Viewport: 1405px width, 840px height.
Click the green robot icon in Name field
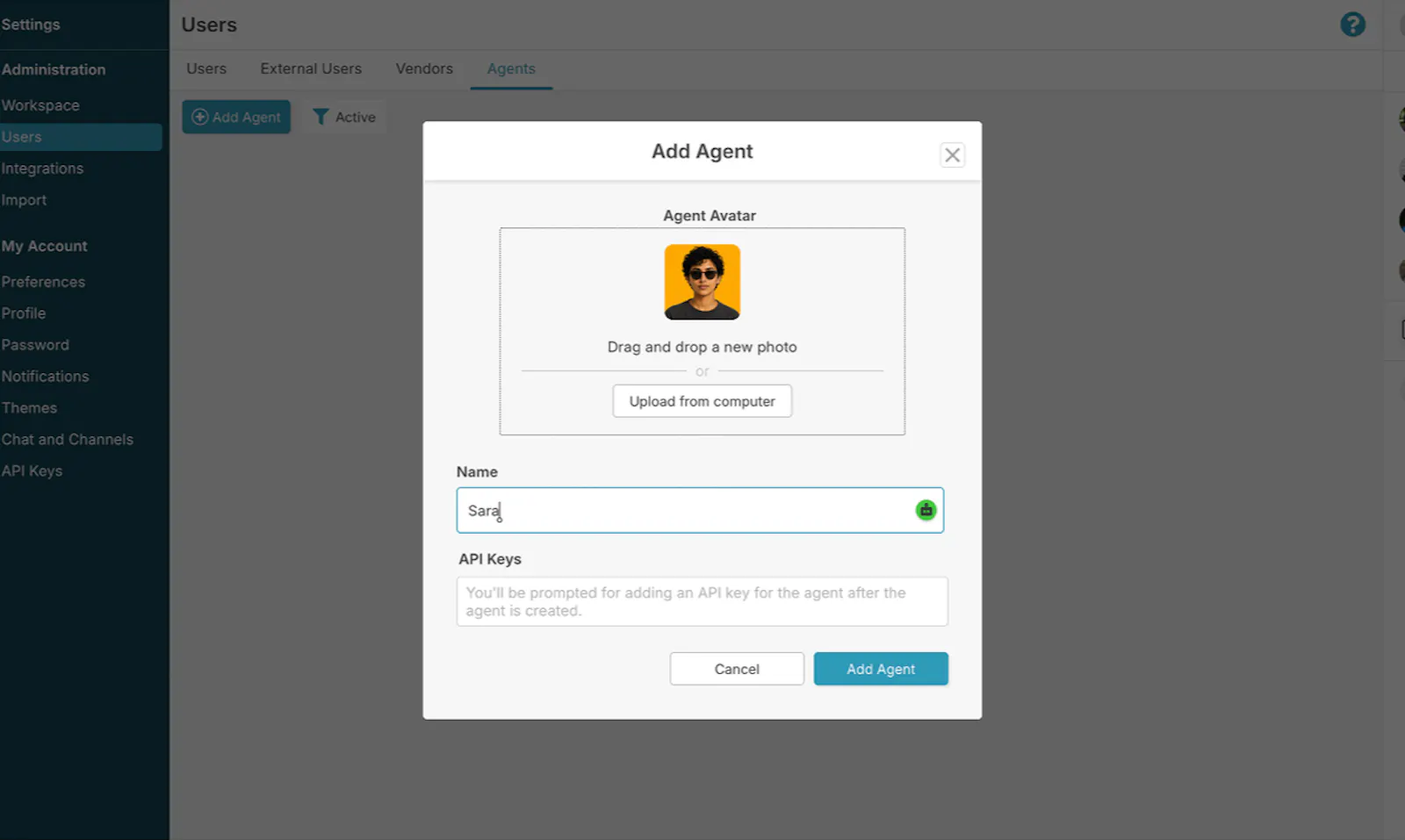coord(926,510)
